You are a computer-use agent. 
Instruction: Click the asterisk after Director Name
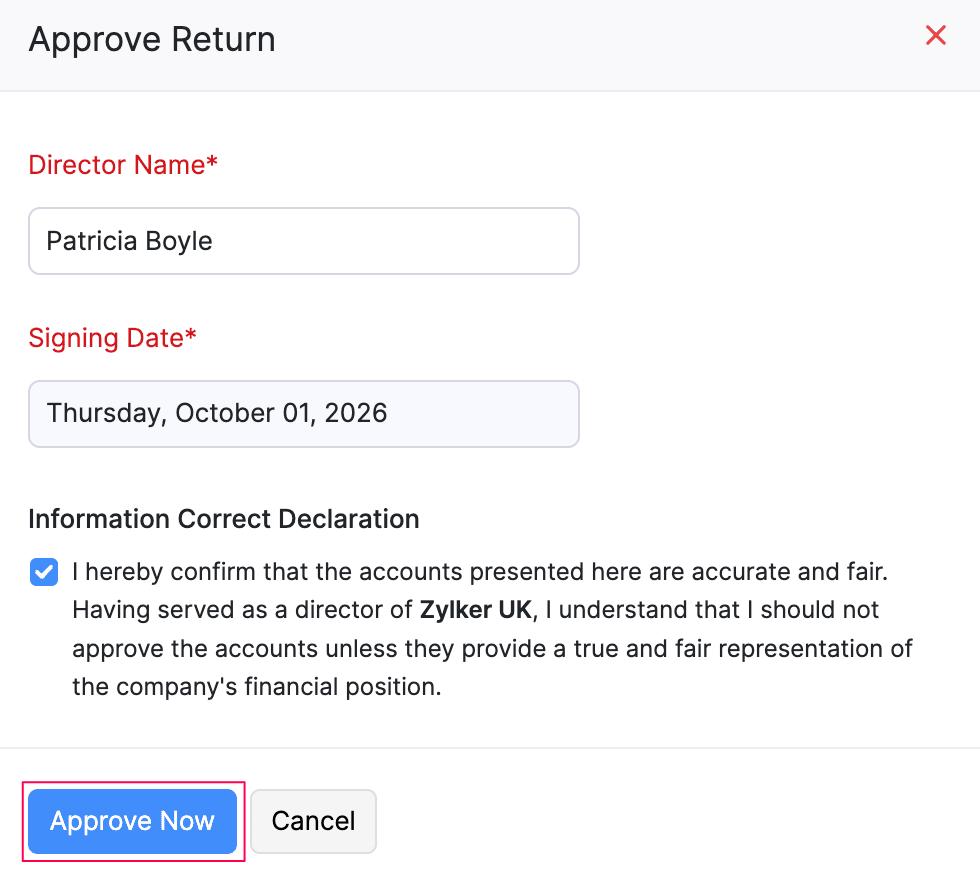click(212, 161)
